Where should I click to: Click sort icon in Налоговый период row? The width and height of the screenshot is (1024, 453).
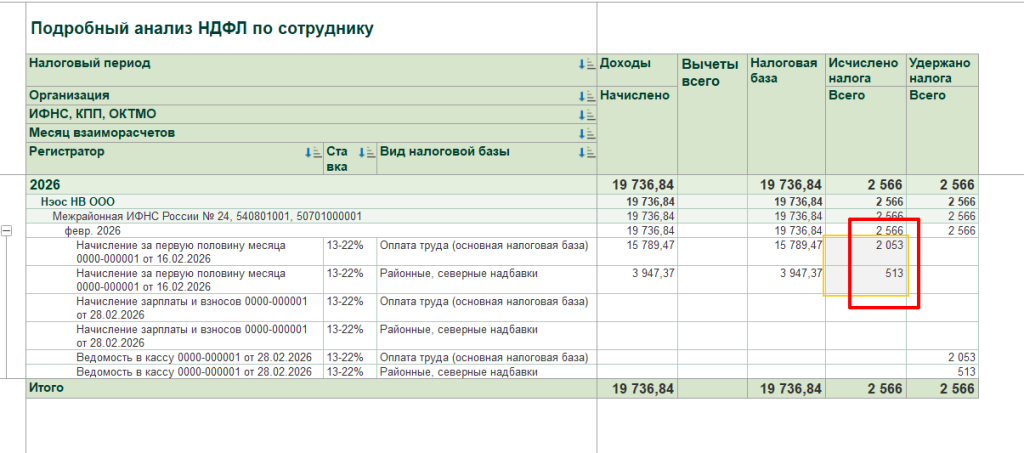pyautogui.click(x=586, y=64)
